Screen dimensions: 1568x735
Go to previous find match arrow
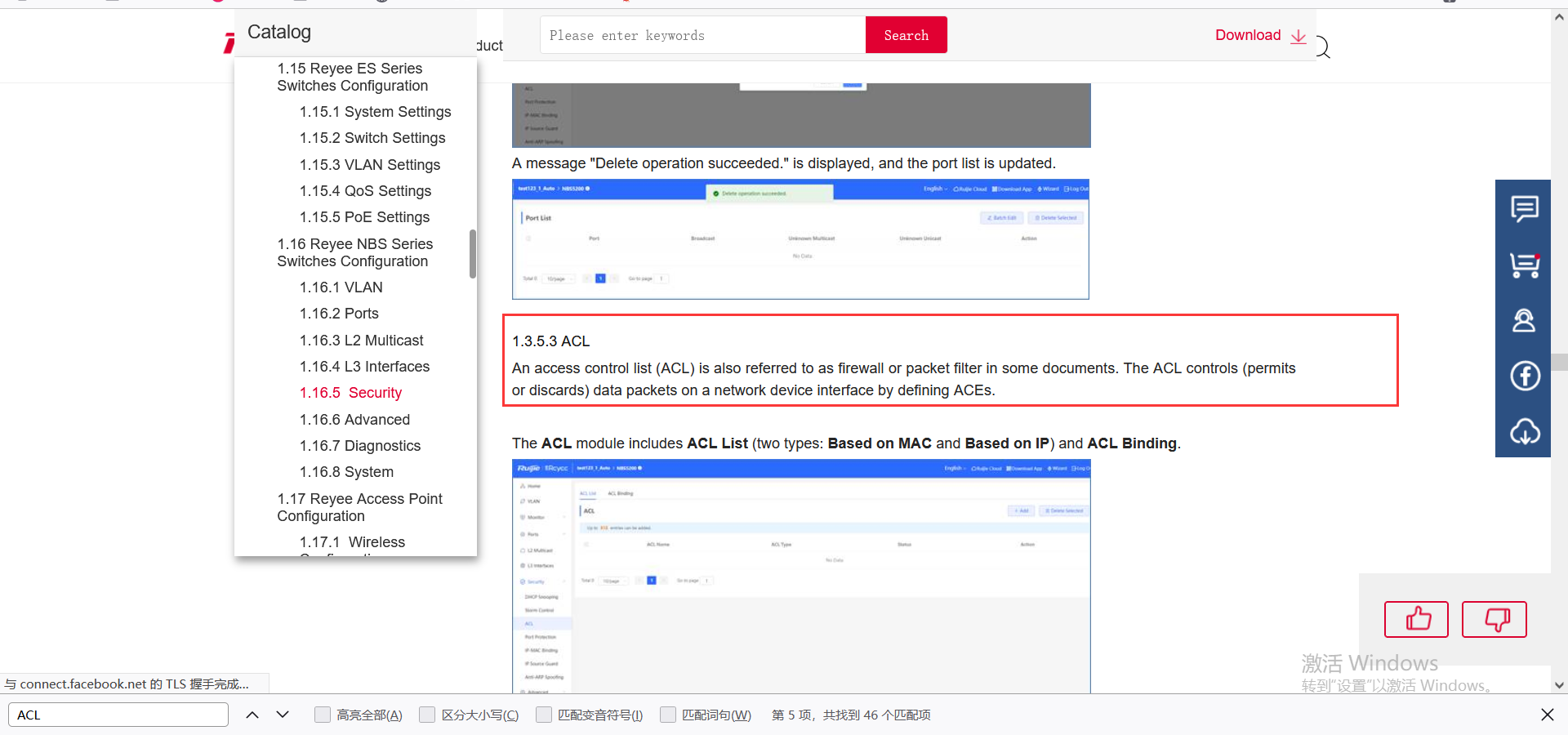252,715
